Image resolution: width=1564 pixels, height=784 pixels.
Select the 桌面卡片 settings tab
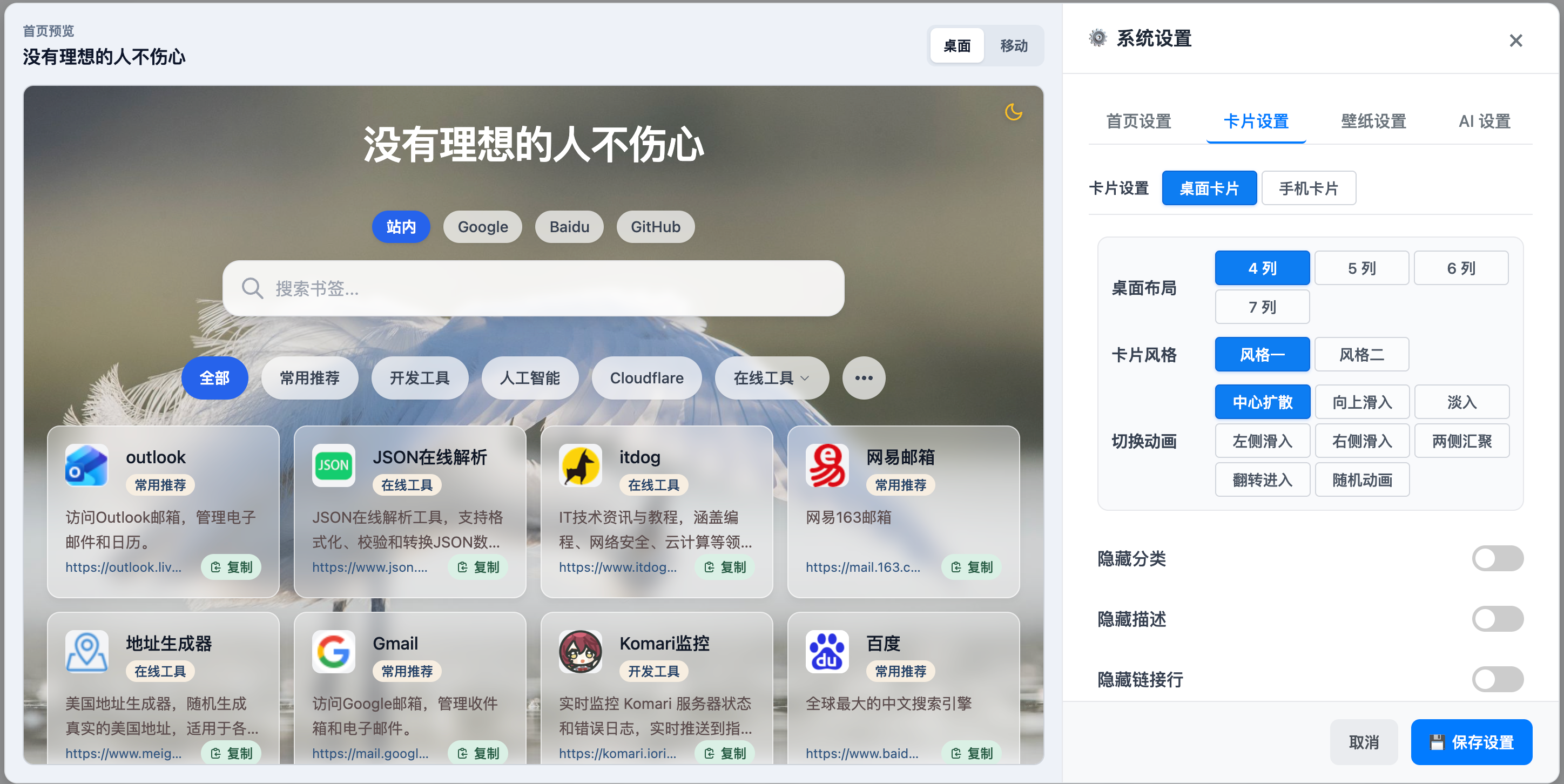1209,189
